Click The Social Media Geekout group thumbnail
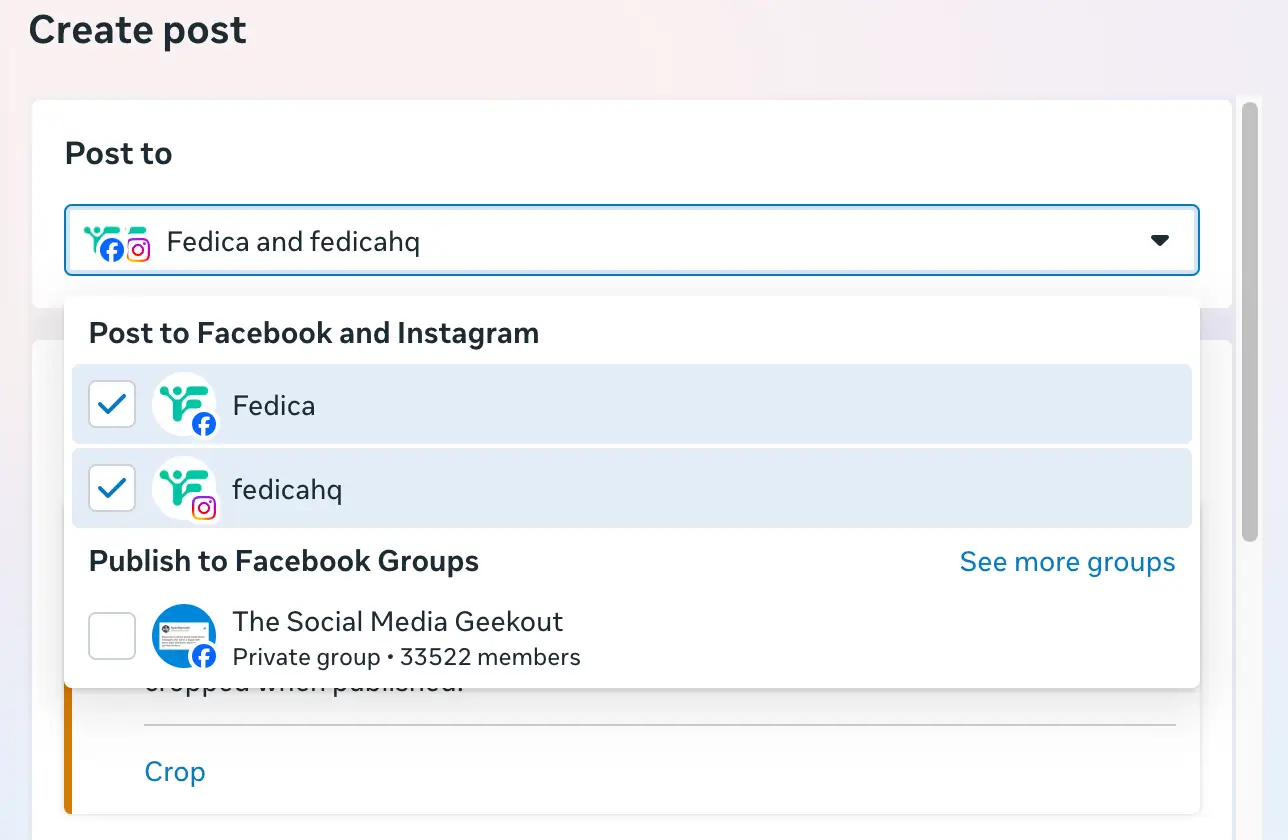This screenshot has height=840, width=1288. point(181,633)
